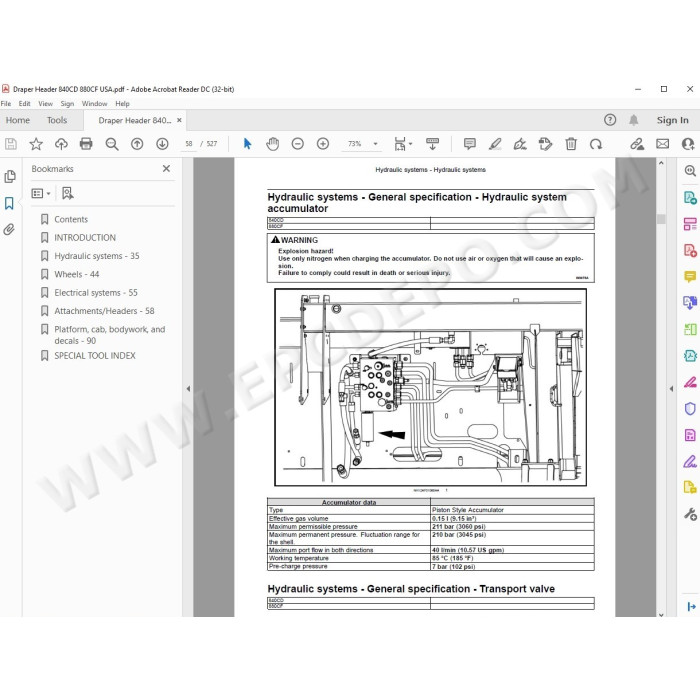700x700 pixels.
Task: Open the sign document tool
Action: [x=520, y=144]
